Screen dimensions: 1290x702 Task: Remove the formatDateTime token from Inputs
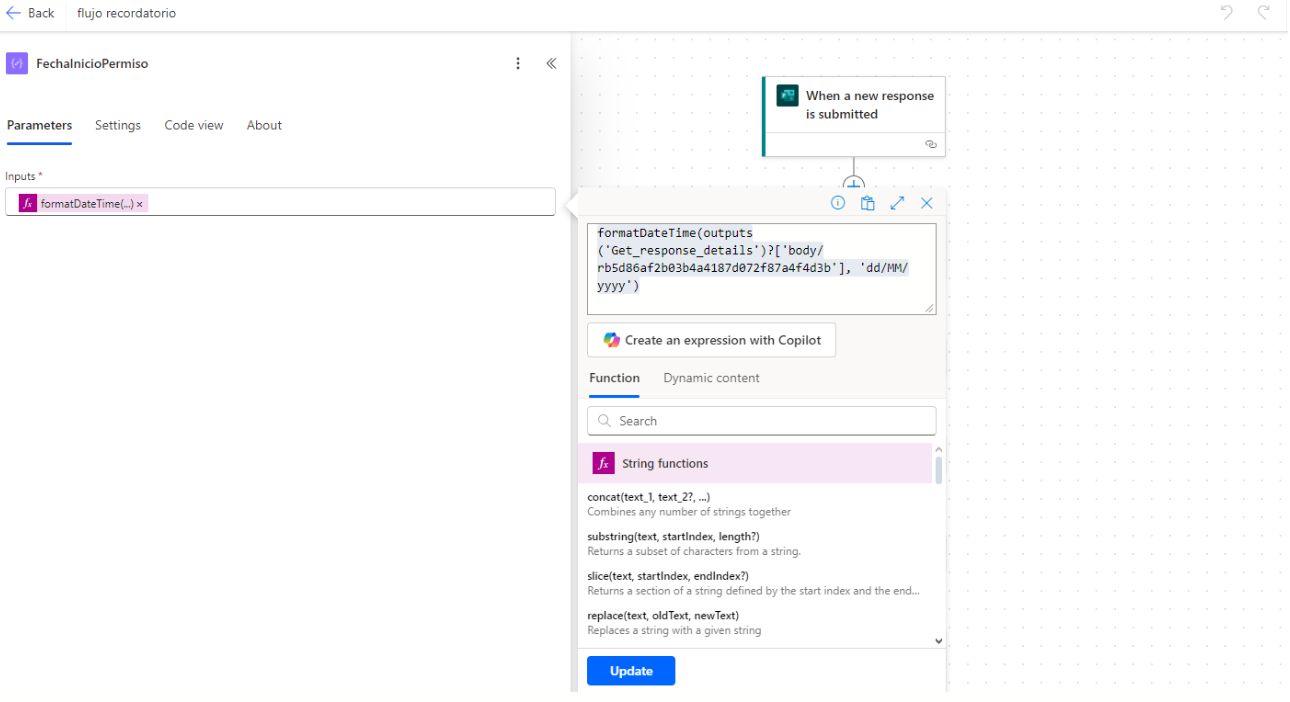click(140, 204)
